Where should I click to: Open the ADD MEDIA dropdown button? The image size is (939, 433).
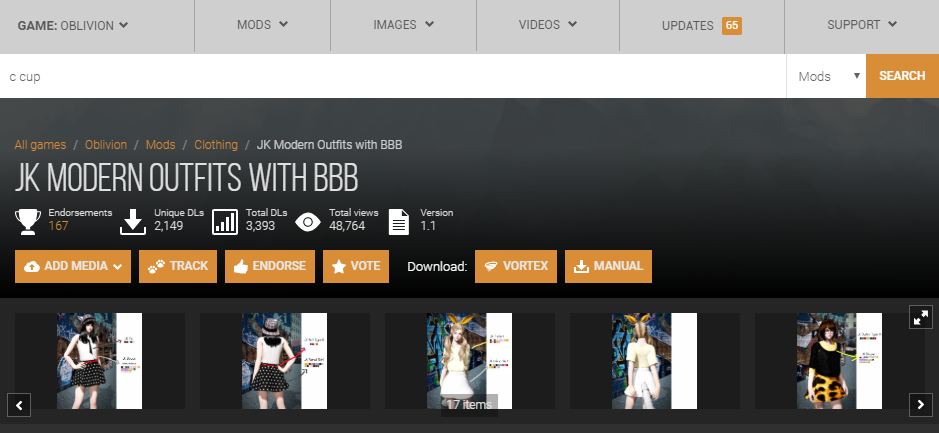(x=73, y=267)
